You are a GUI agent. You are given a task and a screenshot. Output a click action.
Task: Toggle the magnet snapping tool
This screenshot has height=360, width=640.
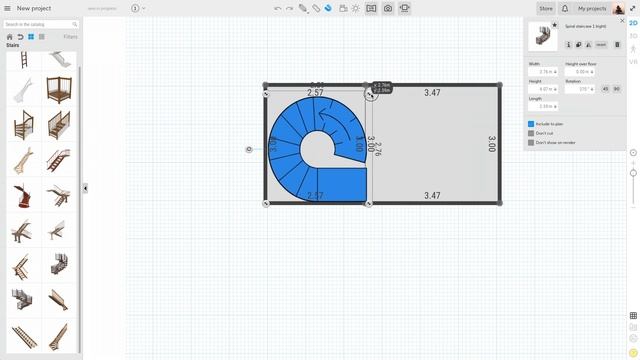[x=328, y=8]
